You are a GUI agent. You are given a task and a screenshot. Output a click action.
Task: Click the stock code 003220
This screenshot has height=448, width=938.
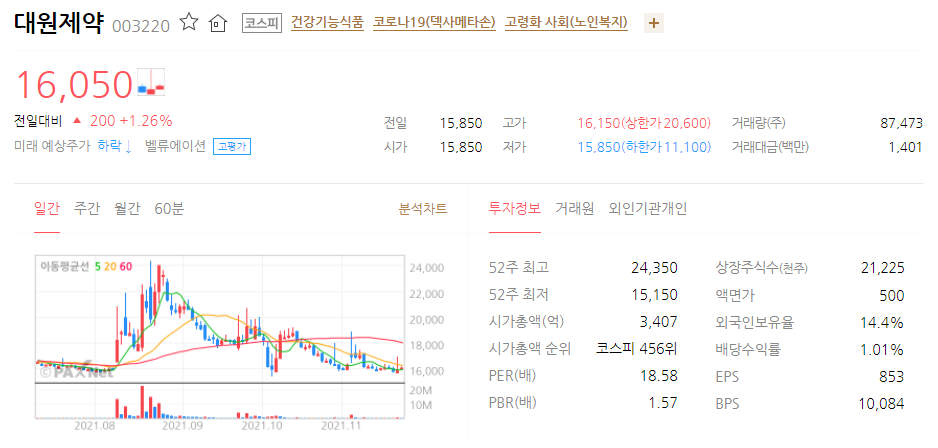[141, 26]
